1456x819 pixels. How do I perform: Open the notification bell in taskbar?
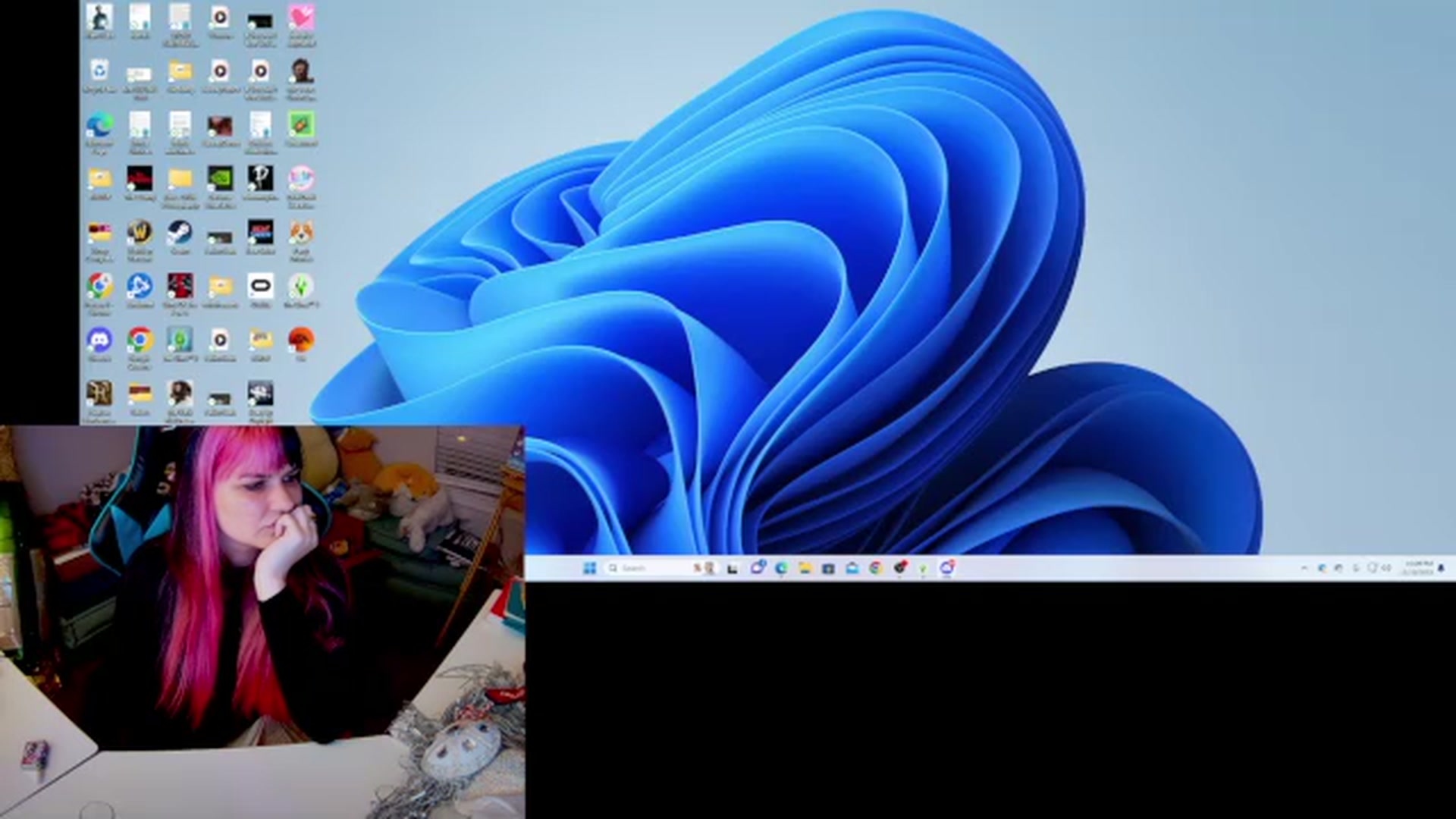point(1442,568)
